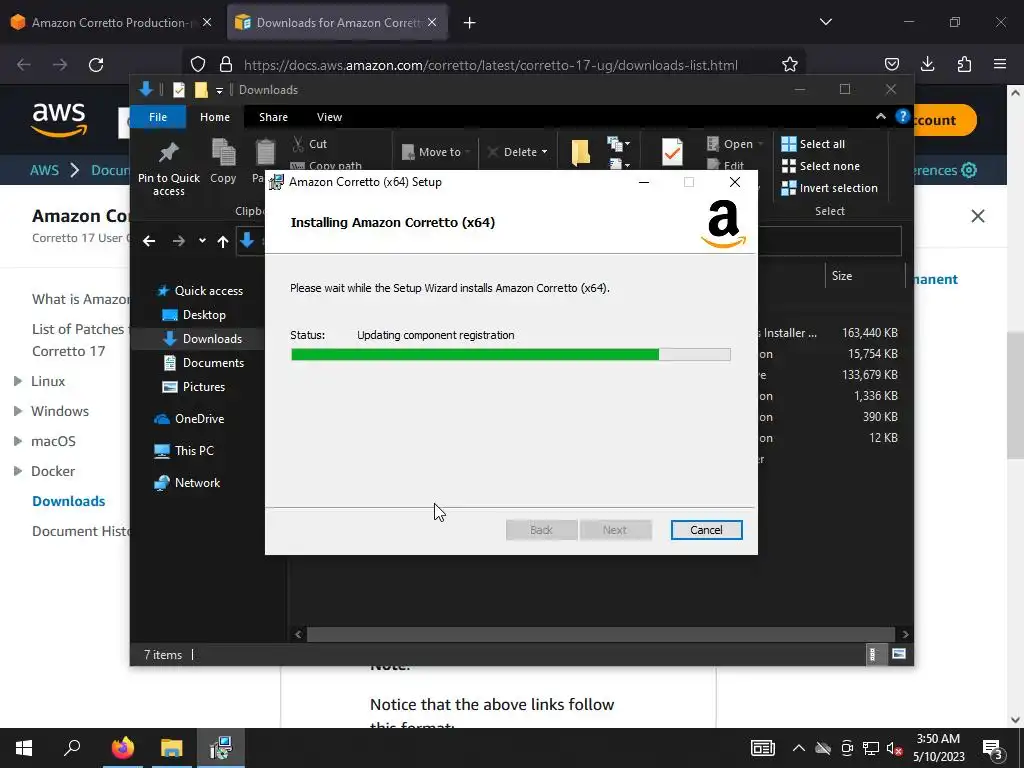Screen dimensions: 1024x768
Task: Open a new Firefox tab with plus
Action: point(470,23)
